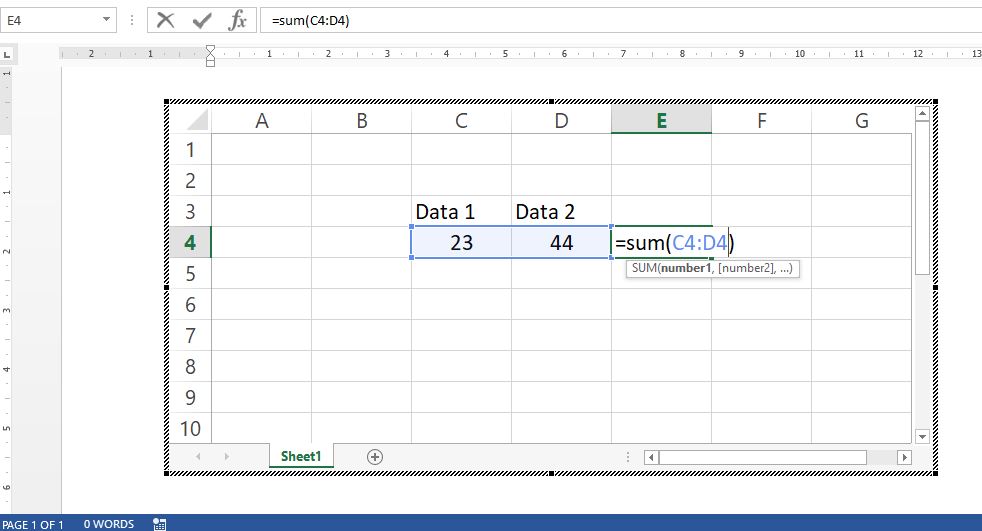
Task: Click the vertical scrollbar thumb
Action: (922, 197)
